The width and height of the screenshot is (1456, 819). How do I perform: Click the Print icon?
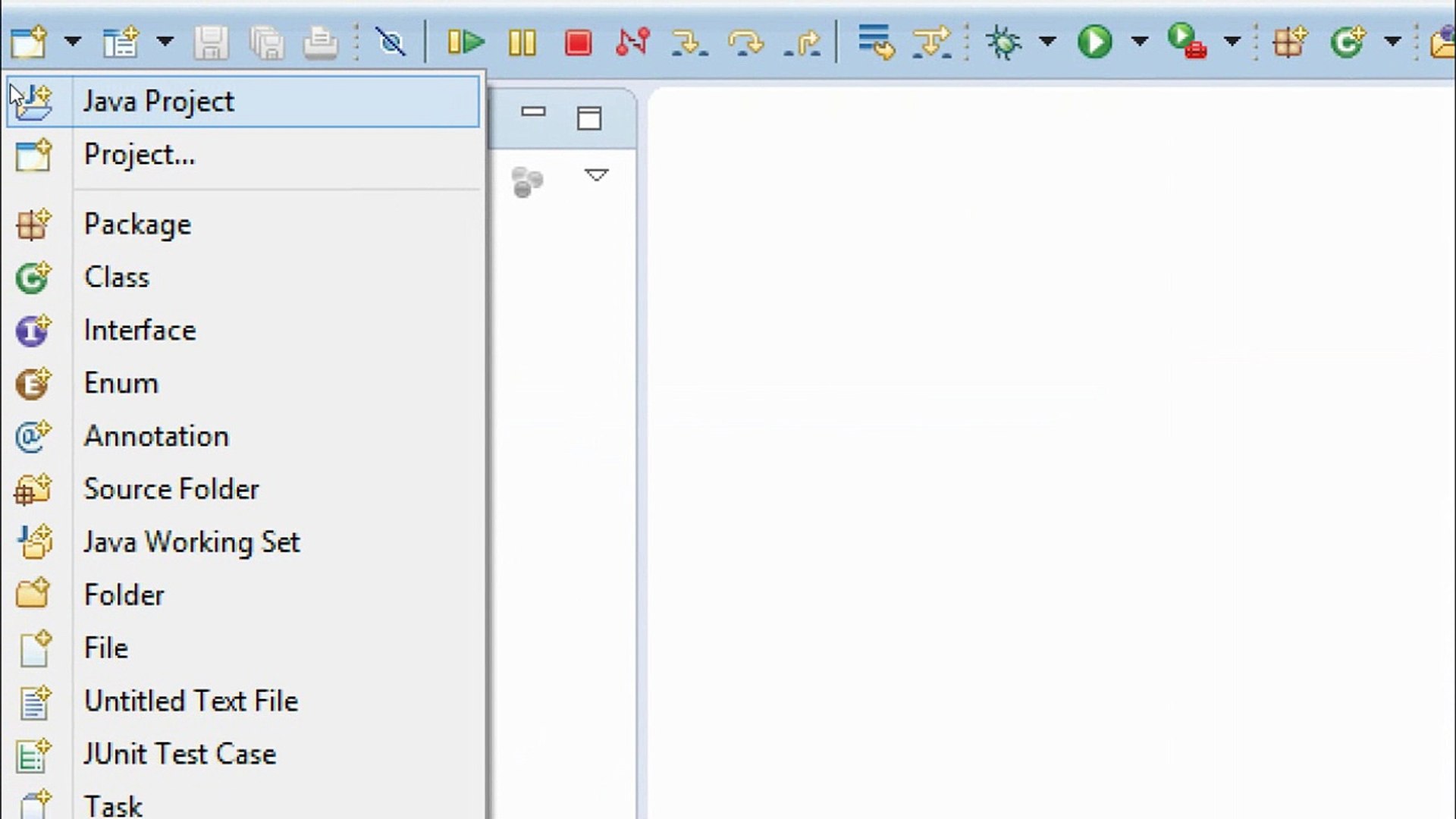pyautogui.click(x=320, y=42)
